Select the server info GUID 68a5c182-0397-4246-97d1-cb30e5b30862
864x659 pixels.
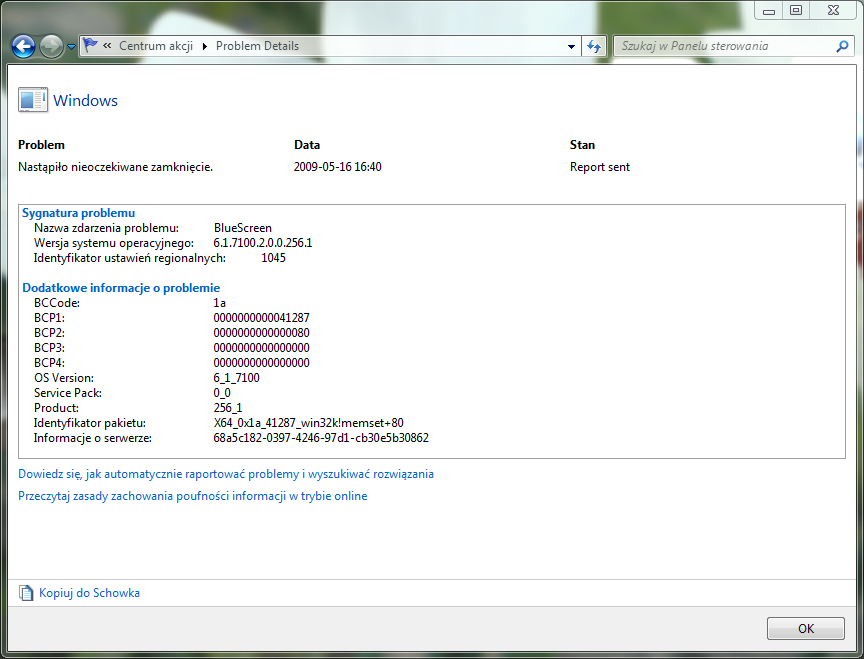(x=321, y=438)
